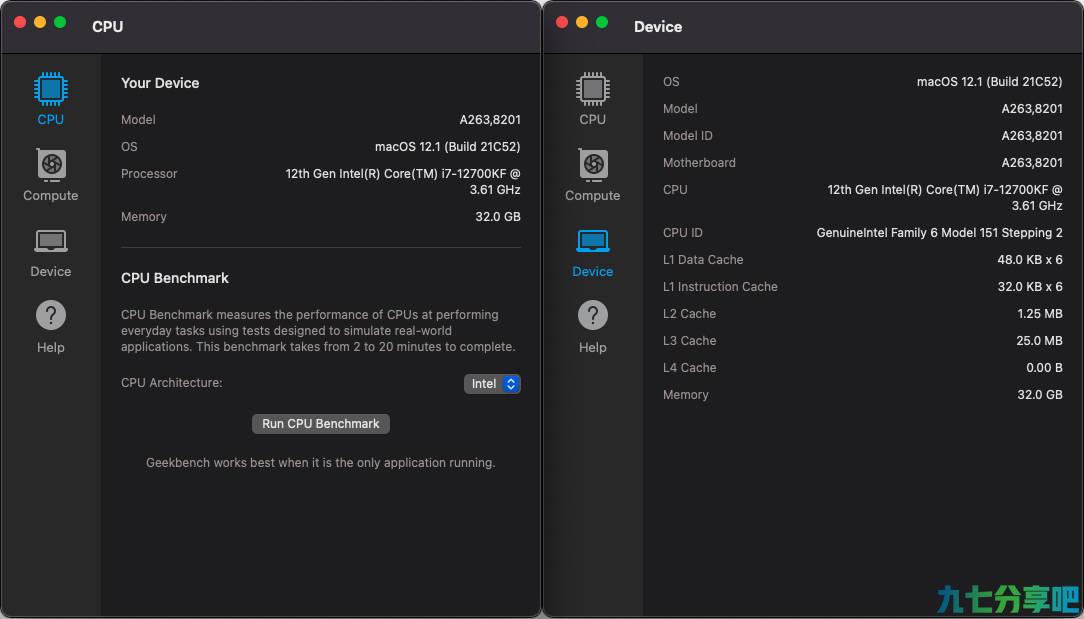This screenshot has height=619, width=1084.
Task: Click the L3 Cache value 25.0 MB
Action: tap(1039, 340)
